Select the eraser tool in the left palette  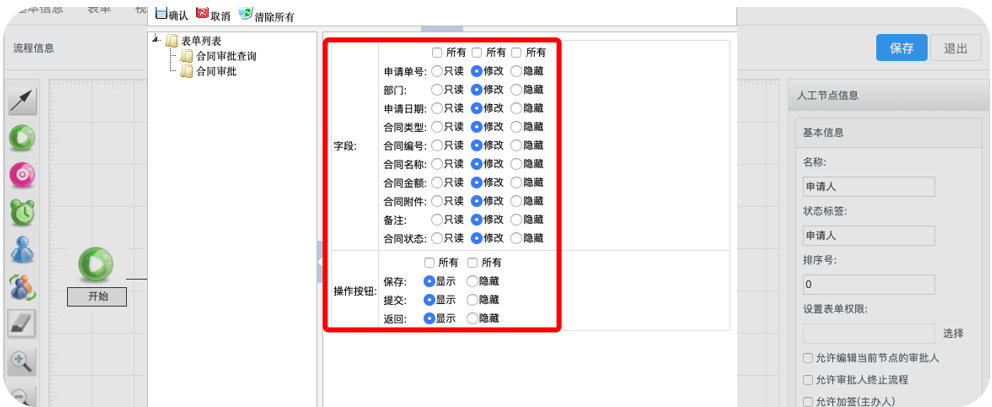click(x=22, y=323)
